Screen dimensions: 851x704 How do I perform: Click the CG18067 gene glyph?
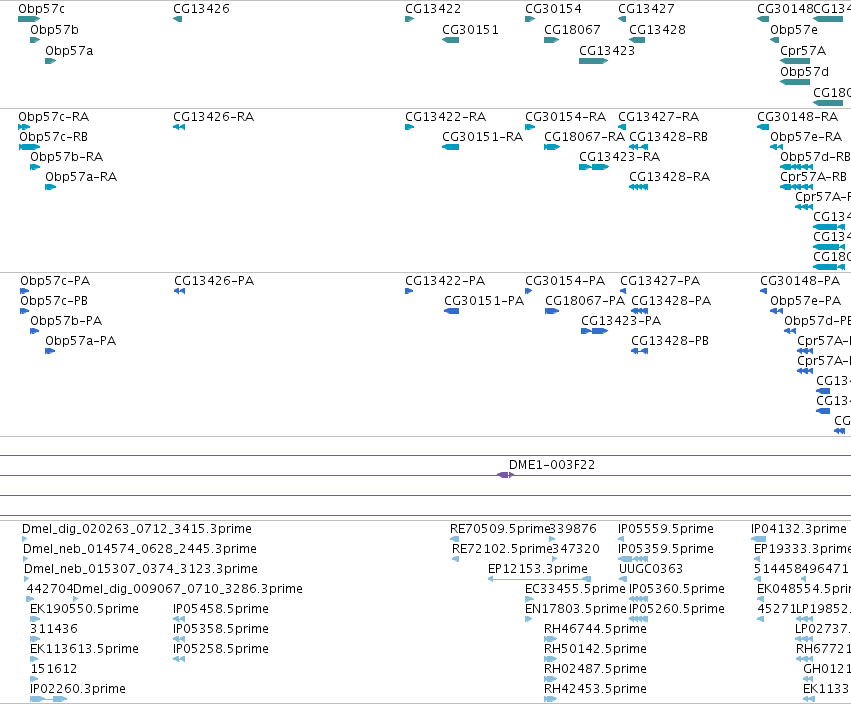[552, 40]
